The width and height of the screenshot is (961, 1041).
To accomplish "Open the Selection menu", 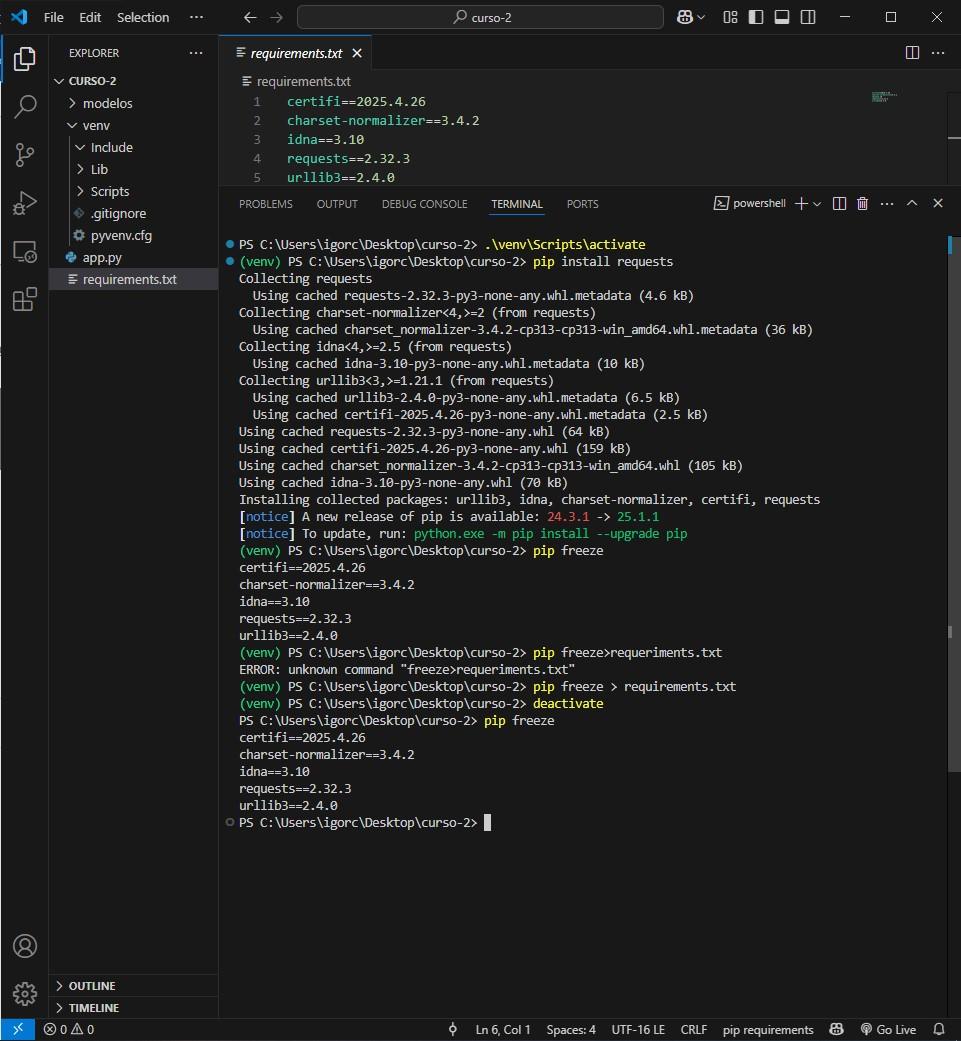I will coord(143,17).
